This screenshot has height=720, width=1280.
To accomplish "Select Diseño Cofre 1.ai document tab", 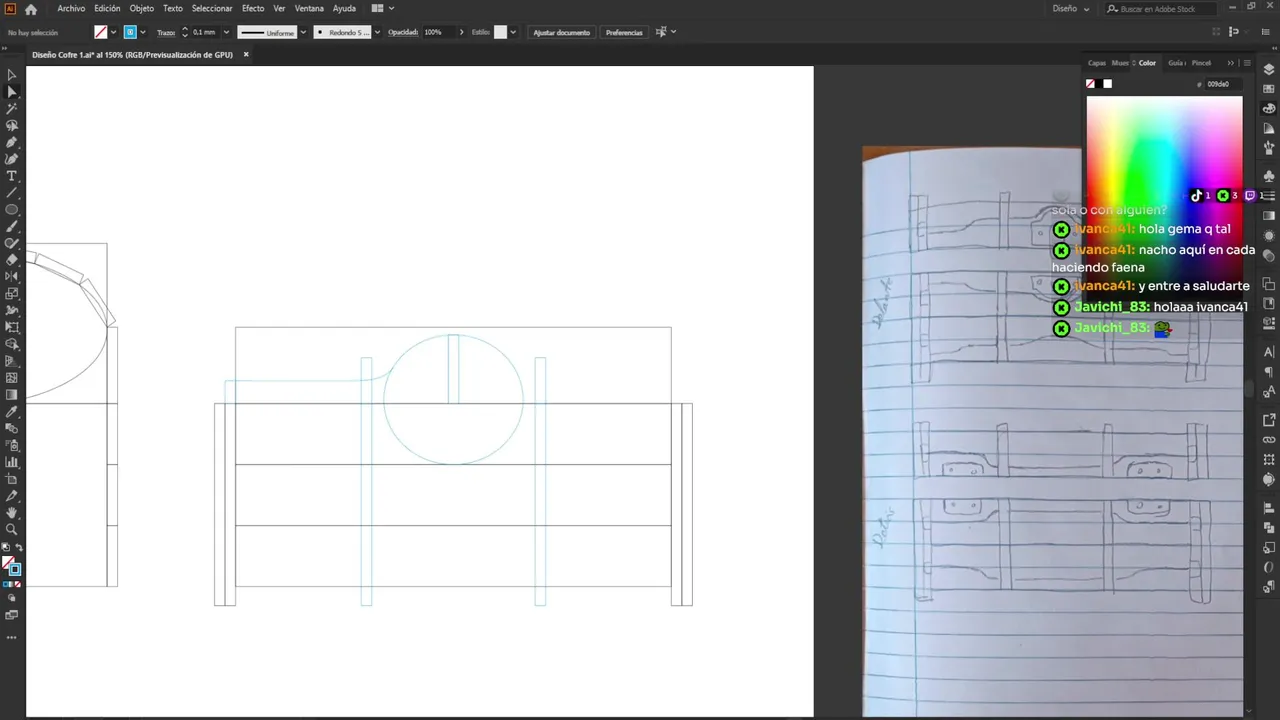I will [x=132, y=55].
